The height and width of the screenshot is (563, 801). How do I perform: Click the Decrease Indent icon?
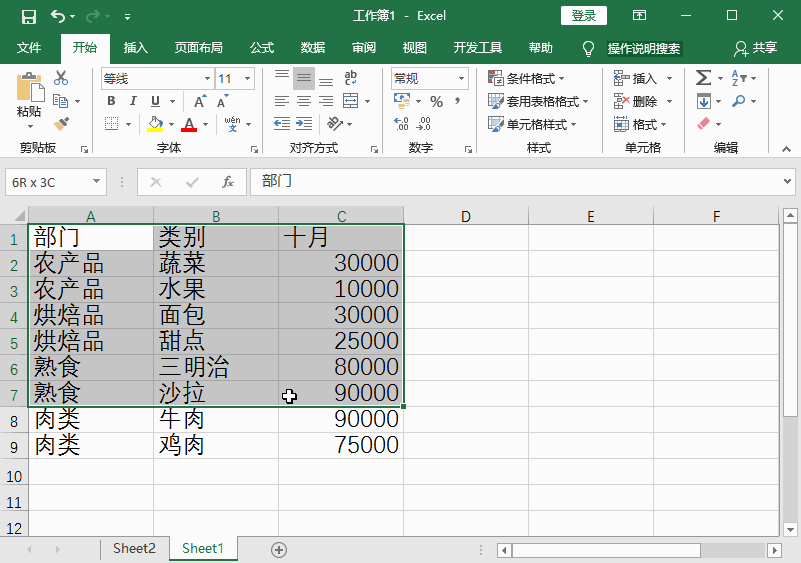point(281,124)
